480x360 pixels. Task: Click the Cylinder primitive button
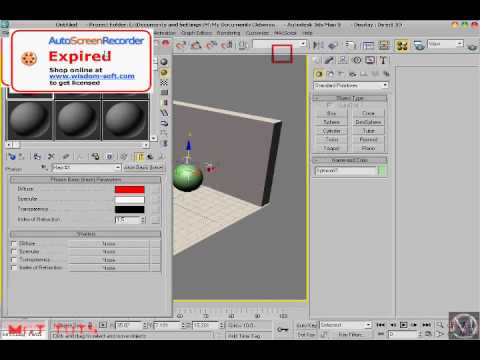point(331,131)
